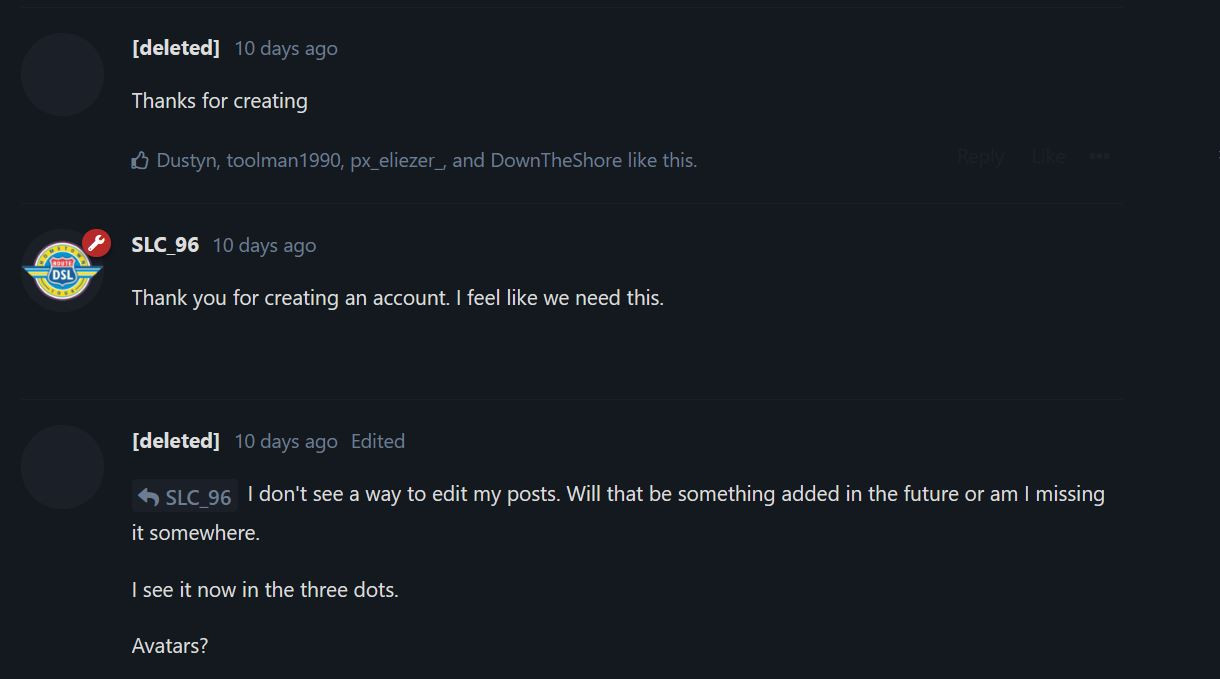Open the three-dots menu on first comment

point(1099,157)
